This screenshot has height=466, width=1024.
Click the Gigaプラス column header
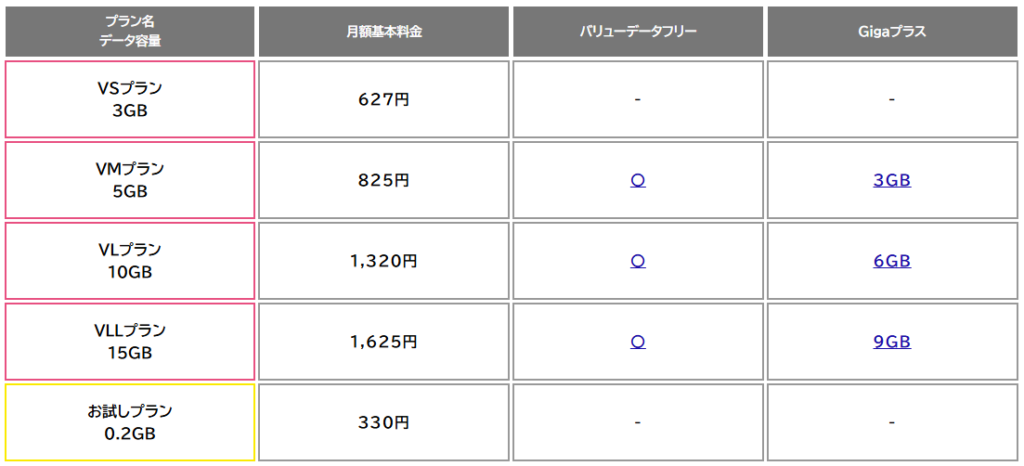pyautogui.click(x=891, y=31)
